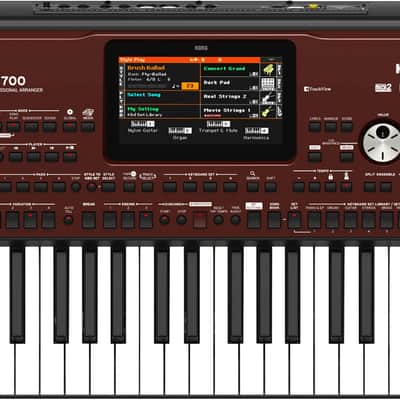Toggle the metronome button
Viewport: 400px width, 400px height.
[x=346, y=187]
